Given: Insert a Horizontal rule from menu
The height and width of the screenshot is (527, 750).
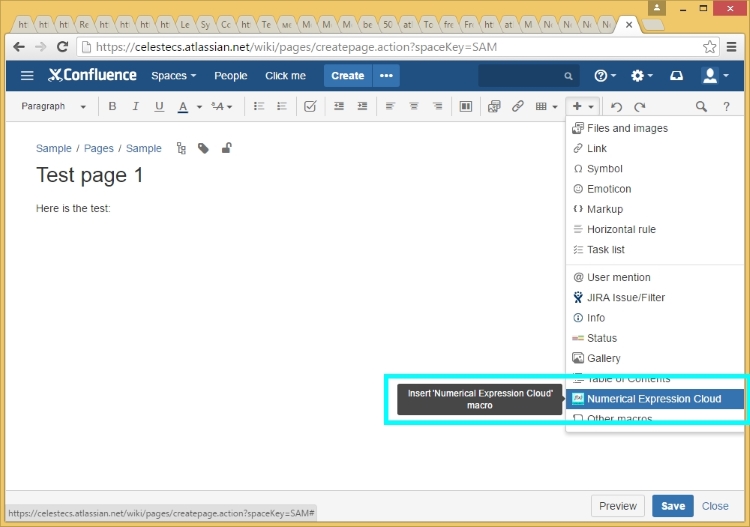Looking at the screenshot, I should click(654, 229).
